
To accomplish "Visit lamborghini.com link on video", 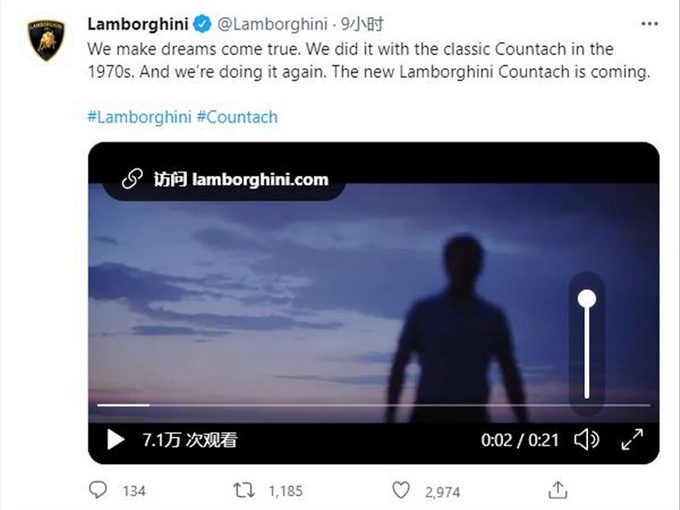I will click(x=241, y=180).
